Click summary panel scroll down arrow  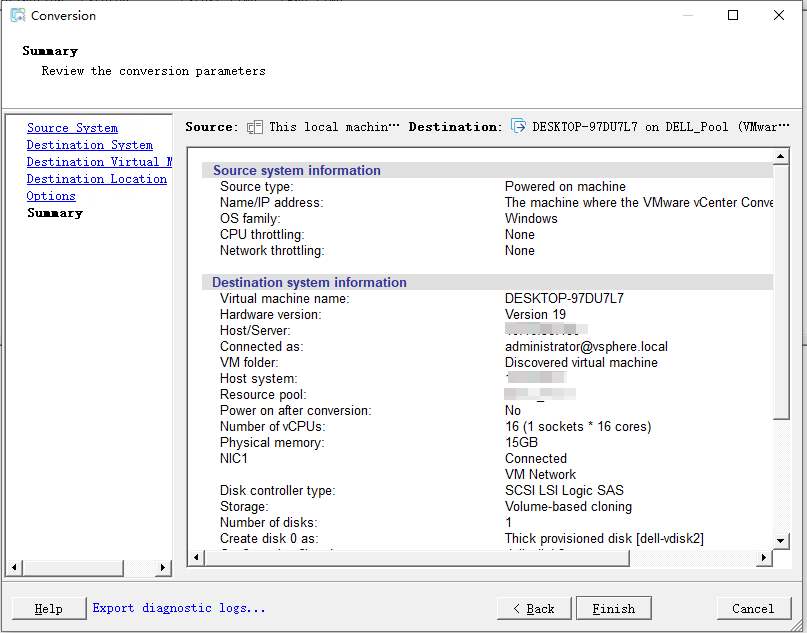(781, 540)
